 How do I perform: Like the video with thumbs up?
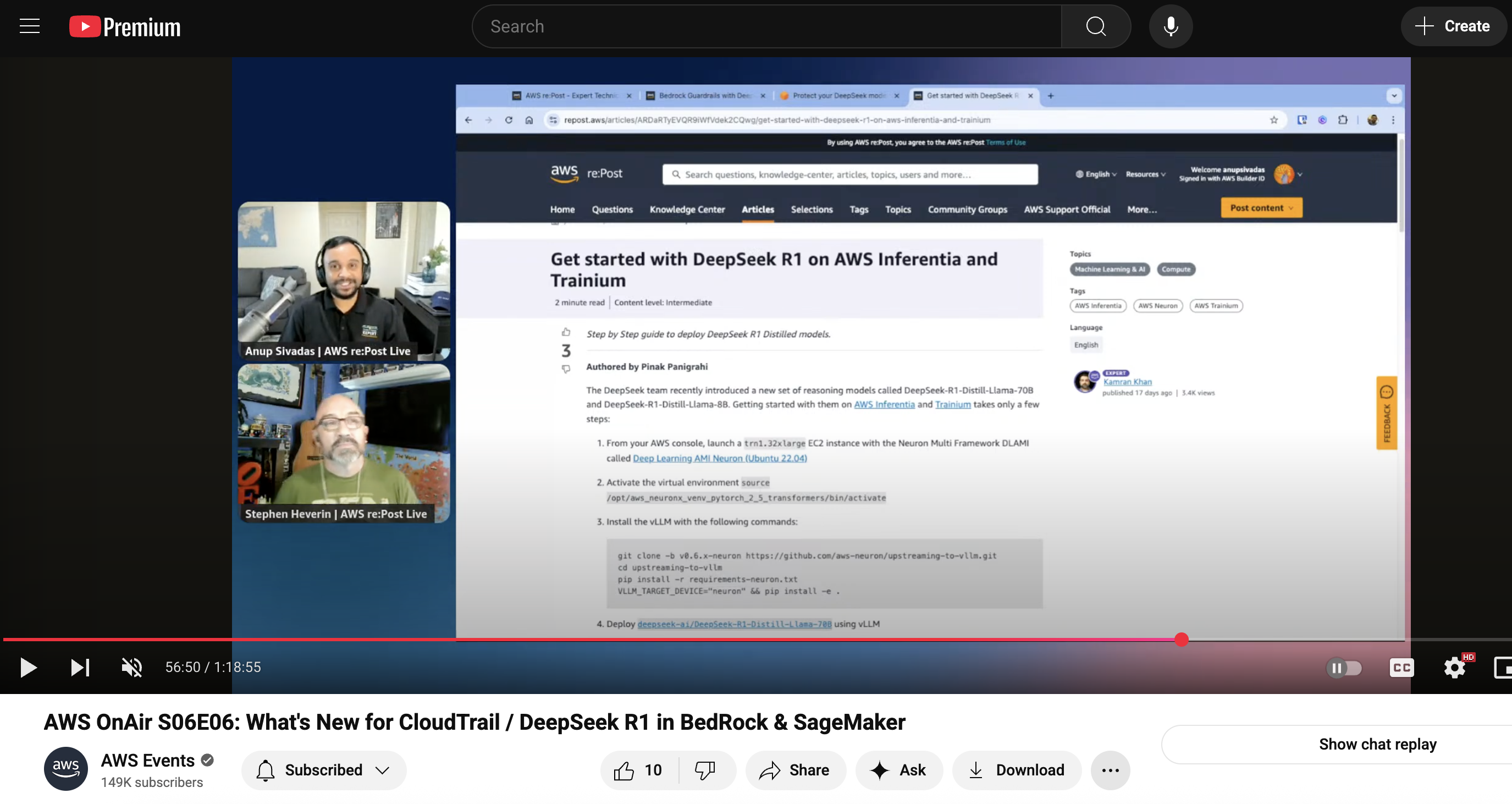(x=638, y=770)
